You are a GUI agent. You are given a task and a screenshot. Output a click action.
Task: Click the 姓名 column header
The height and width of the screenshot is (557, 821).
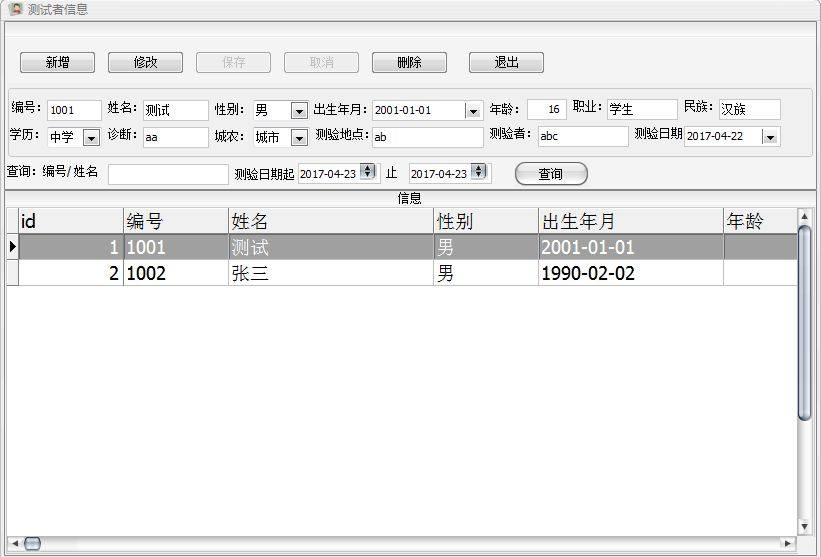[x=331, y=221]
